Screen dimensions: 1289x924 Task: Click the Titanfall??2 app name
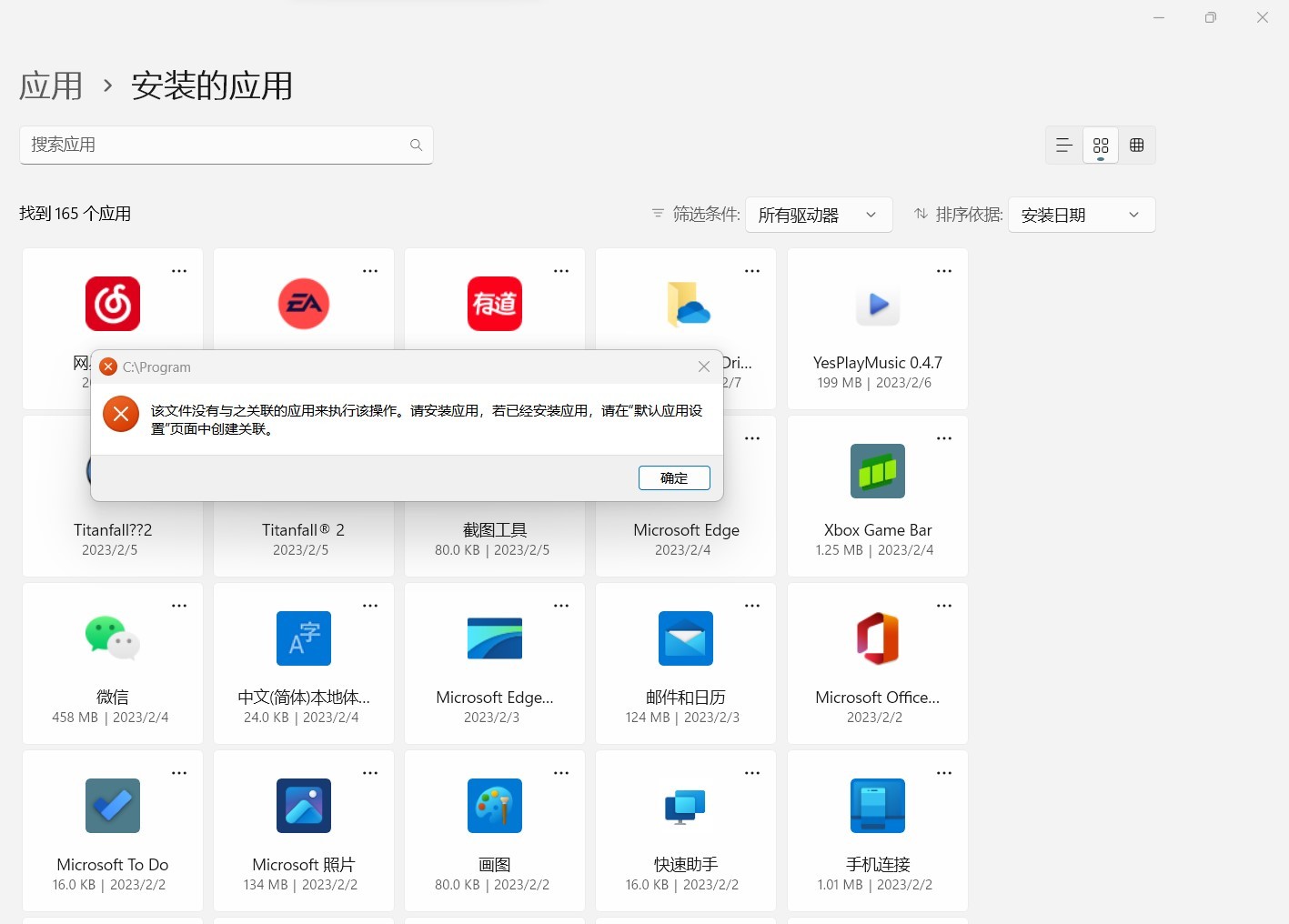pyautogui.click(x=113, y=529)
